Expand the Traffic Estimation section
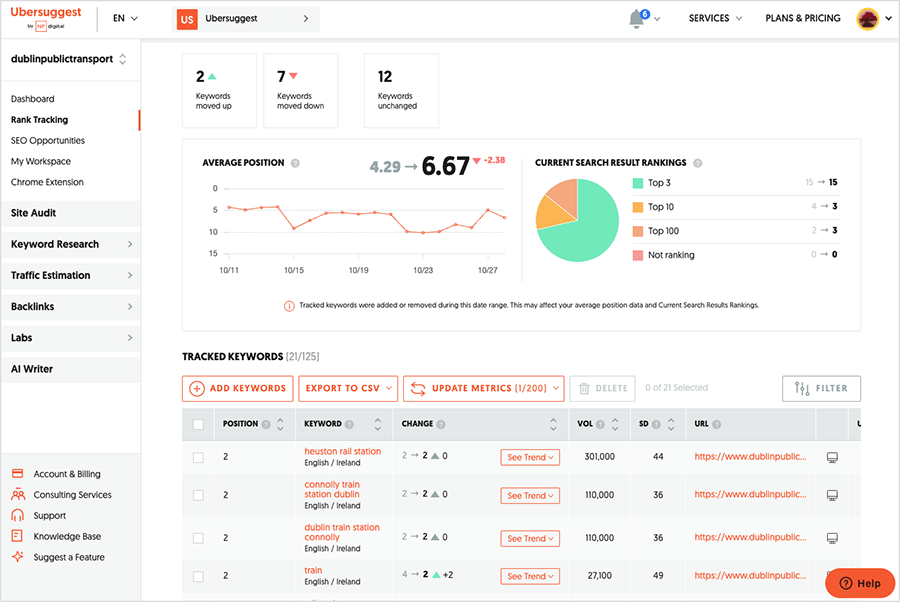The image size is (900, 602). [71, 275]
